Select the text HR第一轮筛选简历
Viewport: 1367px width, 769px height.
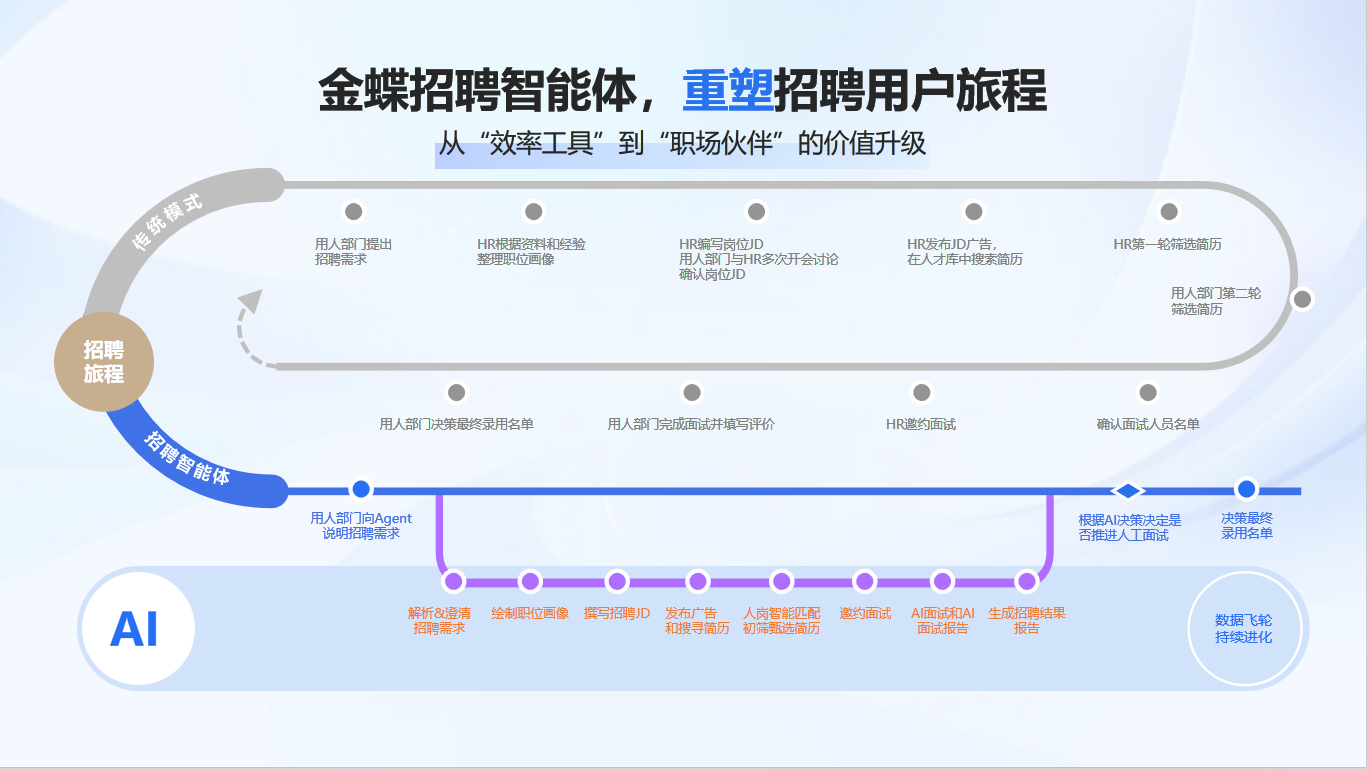(1168, 244)
